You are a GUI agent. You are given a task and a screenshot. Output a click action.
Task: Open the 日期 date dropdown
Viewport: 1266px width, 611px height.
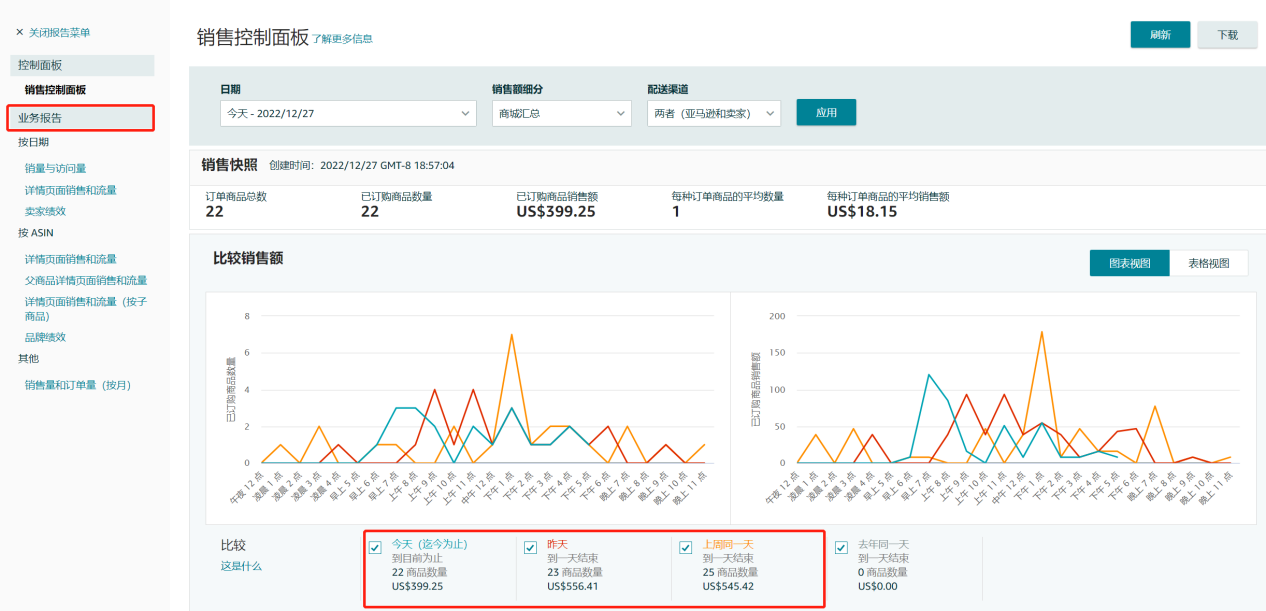(348, 114)
